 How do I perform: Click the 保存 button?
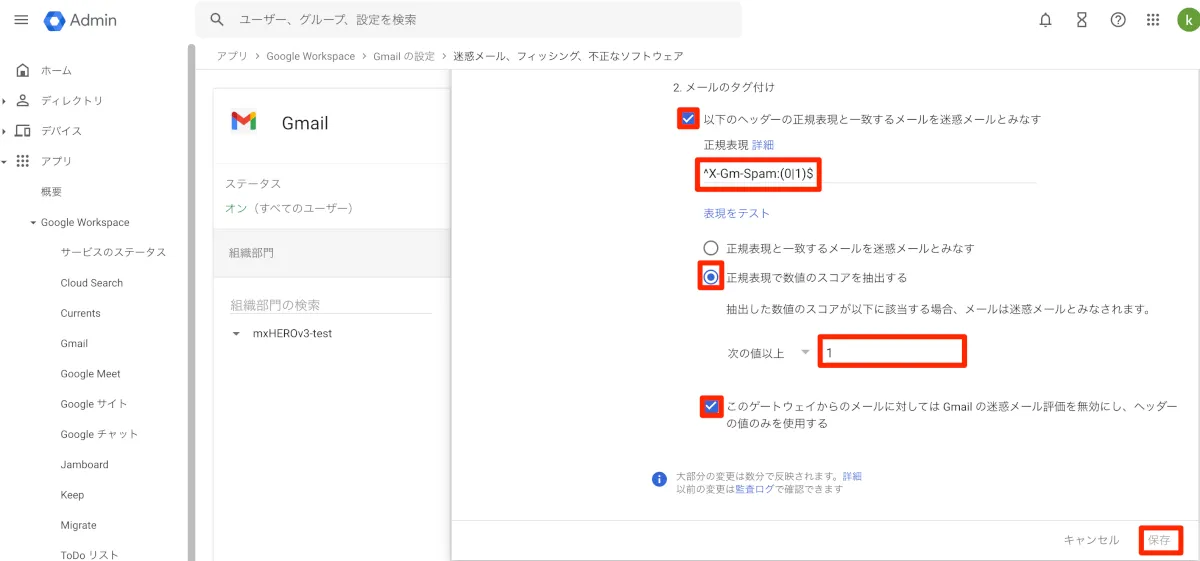(1159, 540)
